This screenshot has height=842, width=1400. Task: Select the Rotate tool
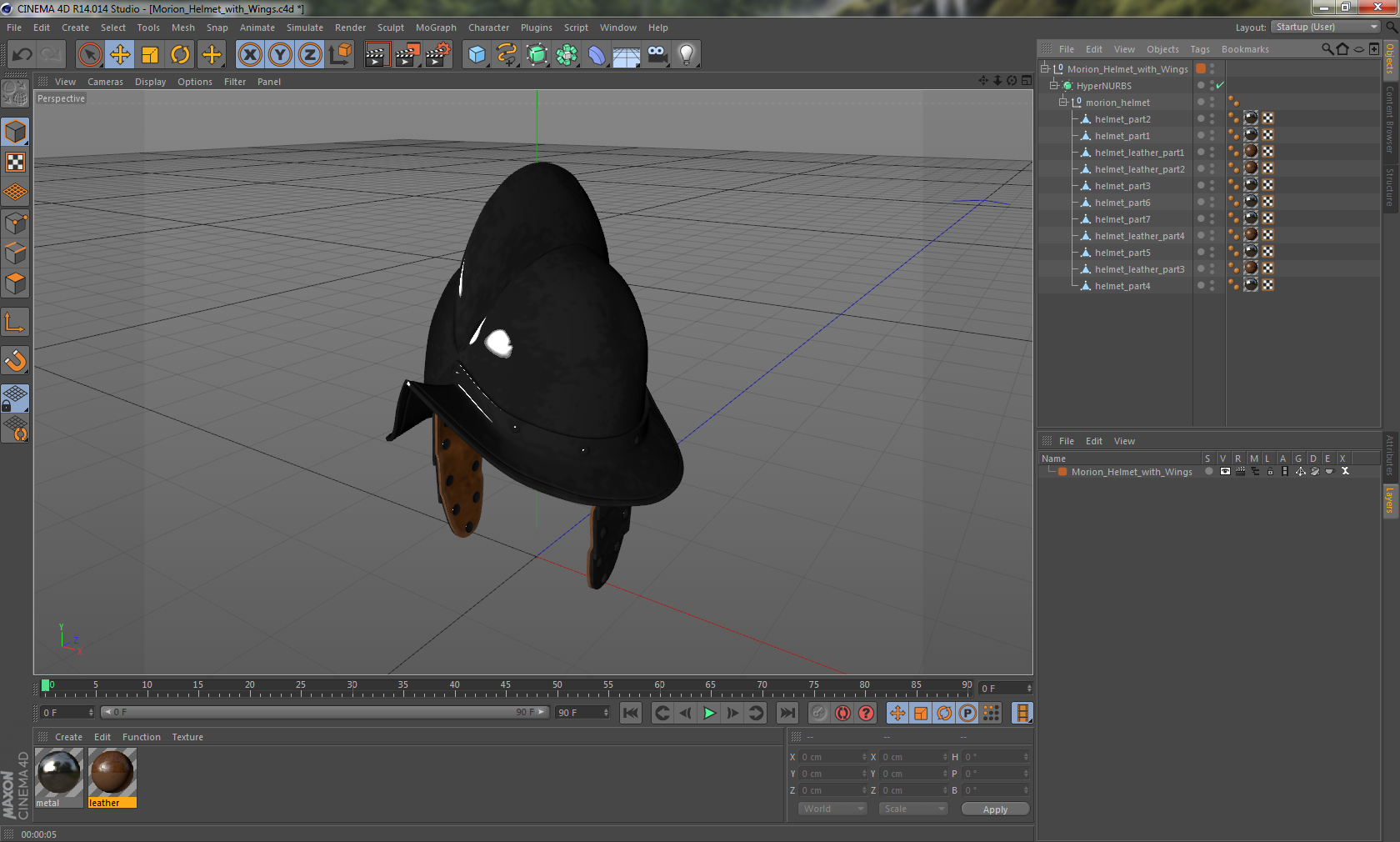(x=180, y=55)
